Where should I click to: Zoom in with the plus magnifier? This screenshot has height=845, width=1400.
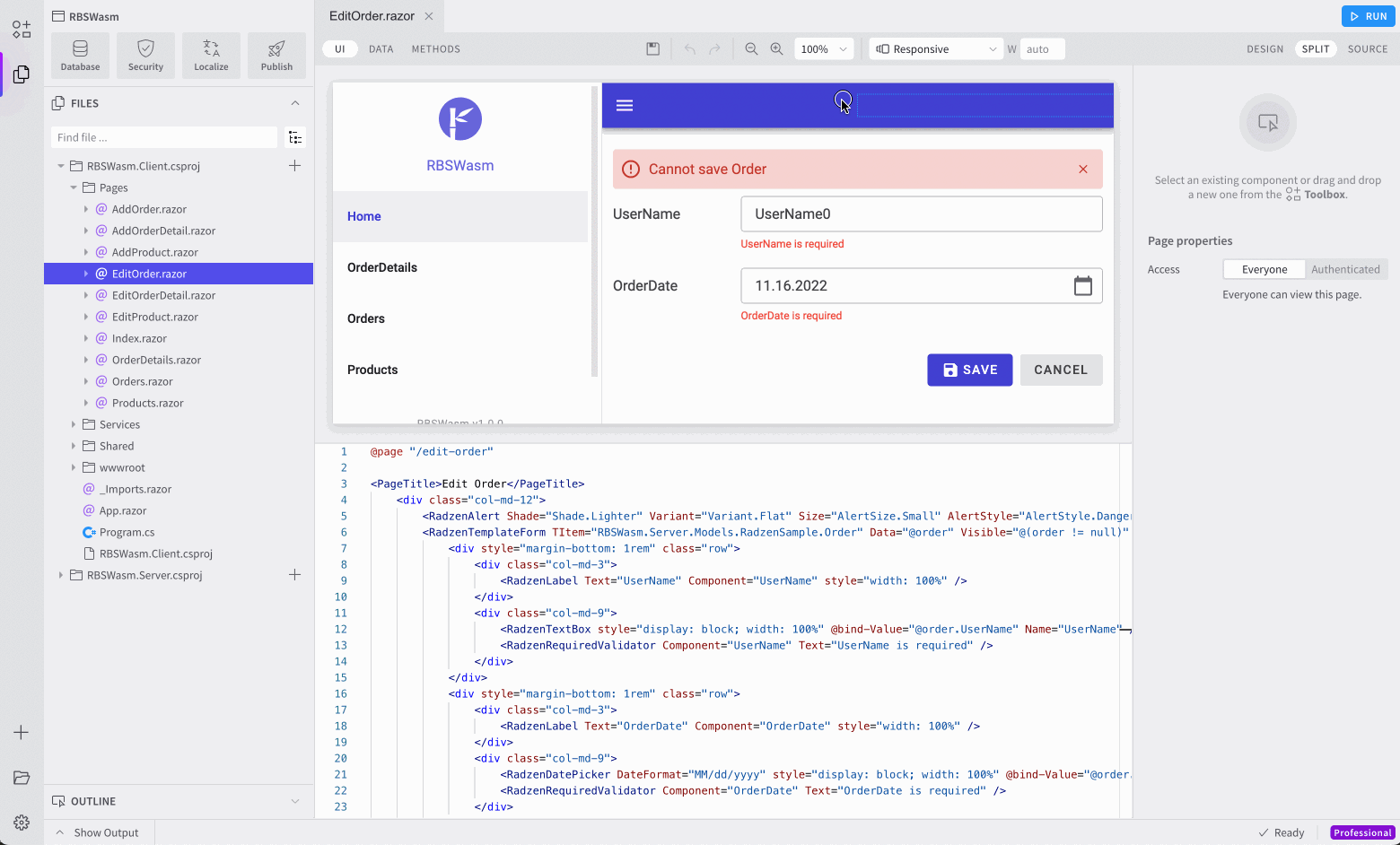[x=776, y=49]
